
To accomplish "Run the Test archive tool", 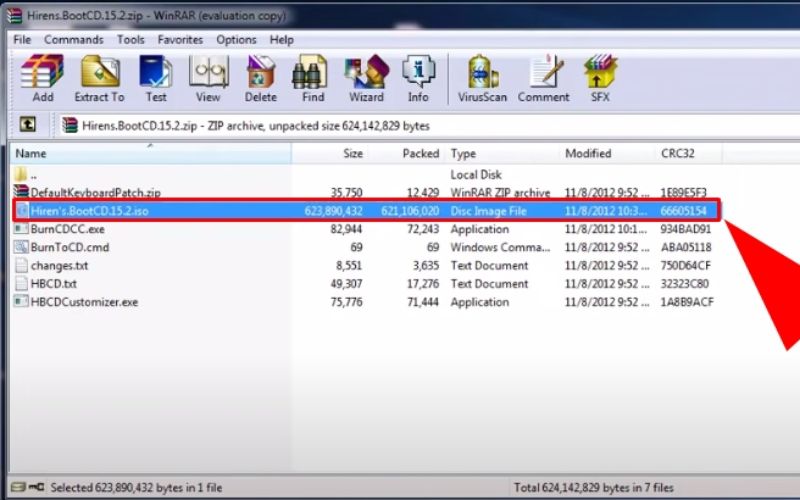I will [x=156, y=79].
